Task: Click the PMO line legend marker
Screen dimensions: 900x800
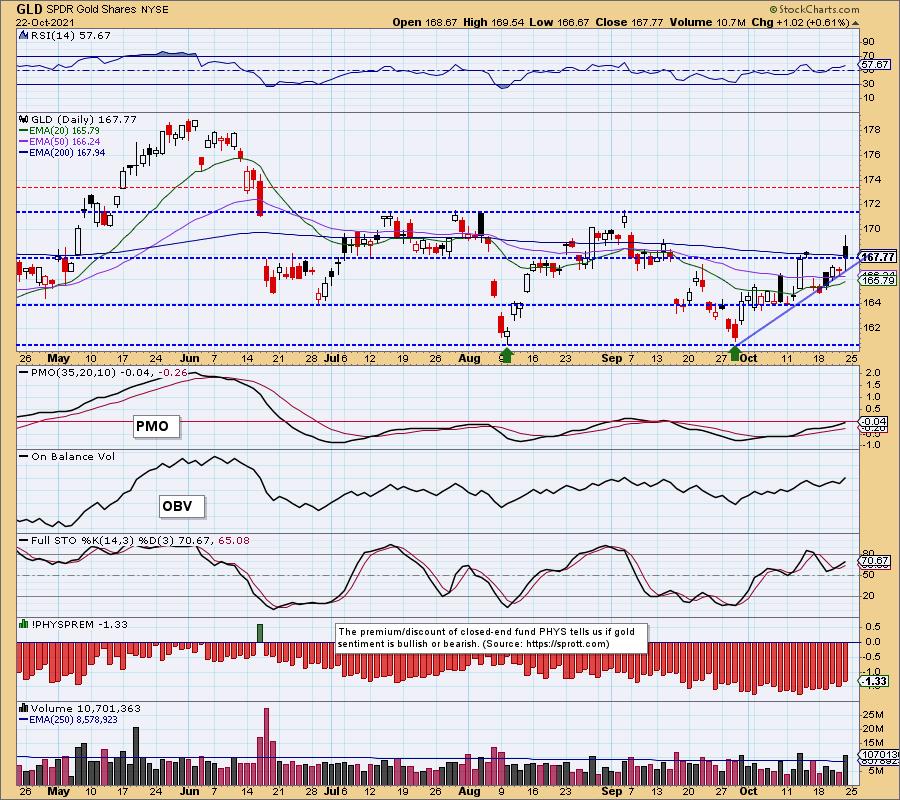Action: (x=24, y=372)
